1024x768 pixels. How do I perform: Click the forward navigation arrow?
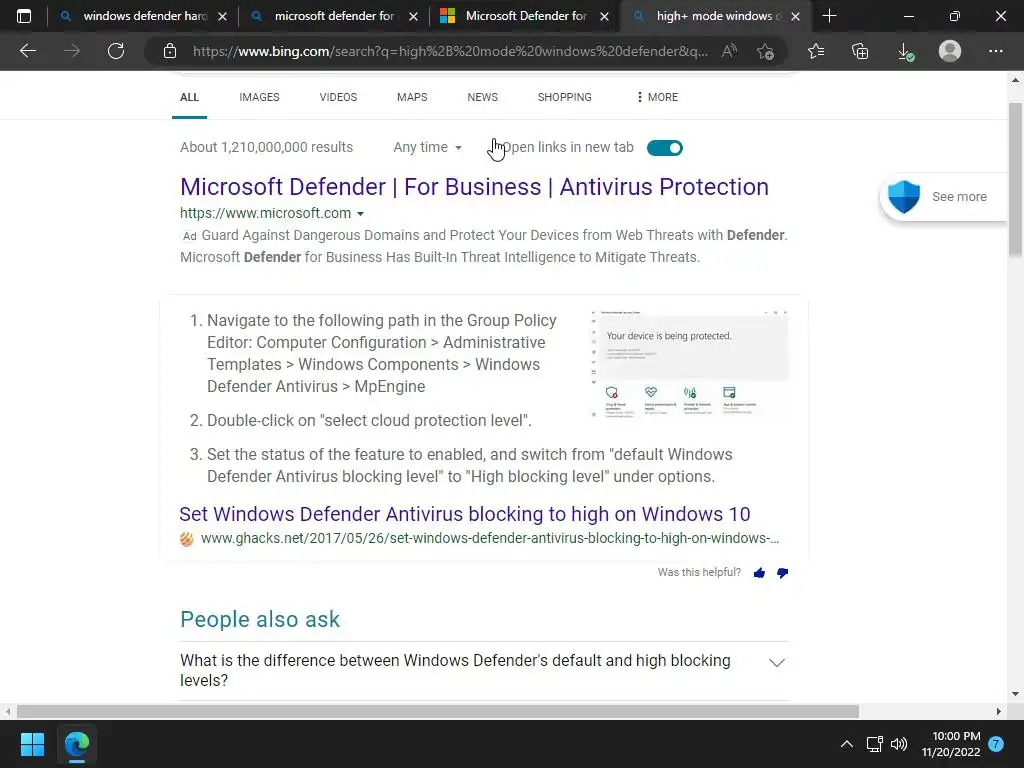point(72,51)
